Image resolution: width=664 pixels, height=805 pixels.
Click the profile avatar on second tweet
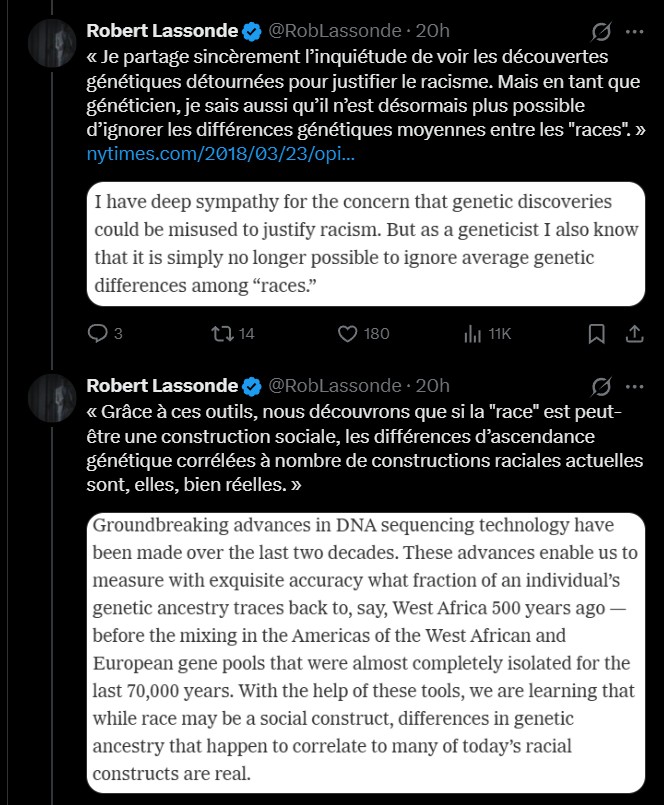pos(52,398)
